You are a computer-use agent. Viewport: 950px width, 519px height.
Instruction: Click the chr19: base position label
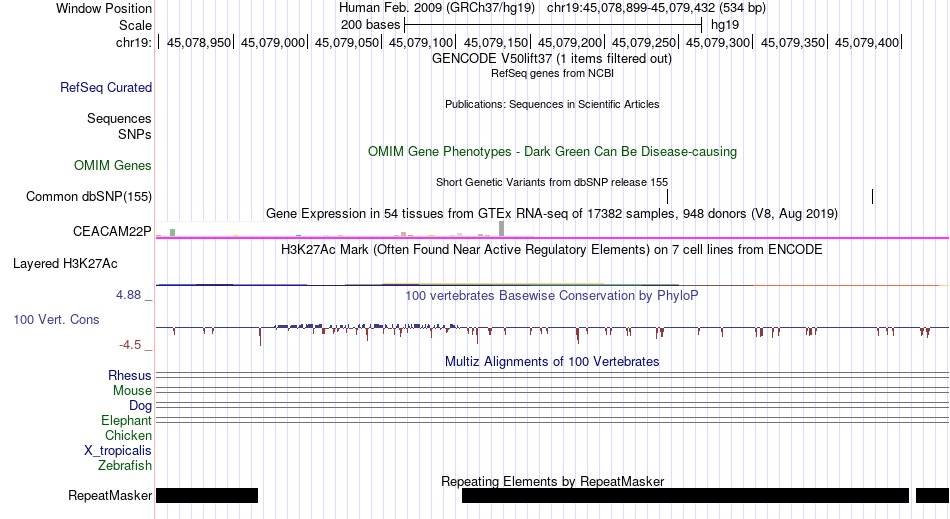133,42
